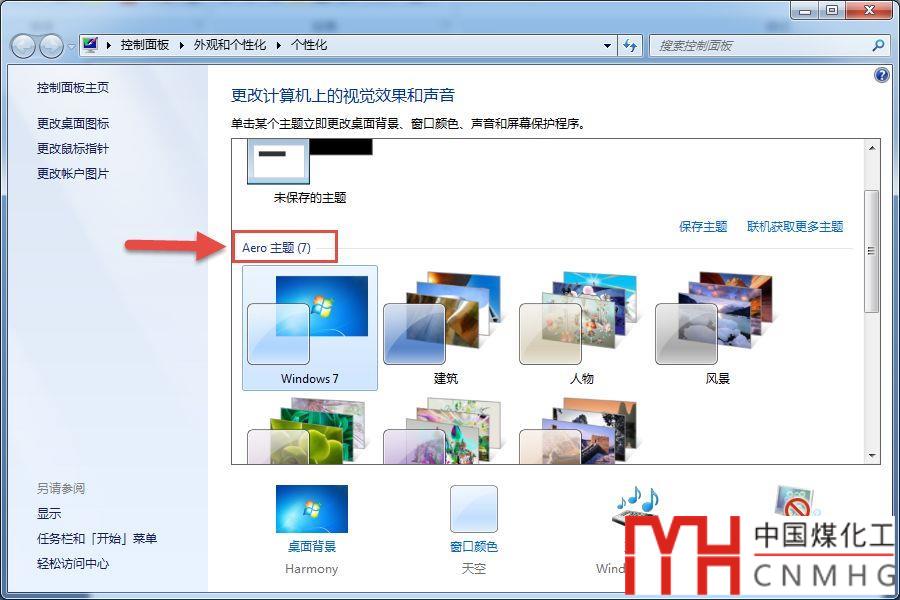Screen dimensions: 900x600
Task: Select 控制面板 in the address breadcrumb
Action: pyautogui.click(x=145, y=45)
